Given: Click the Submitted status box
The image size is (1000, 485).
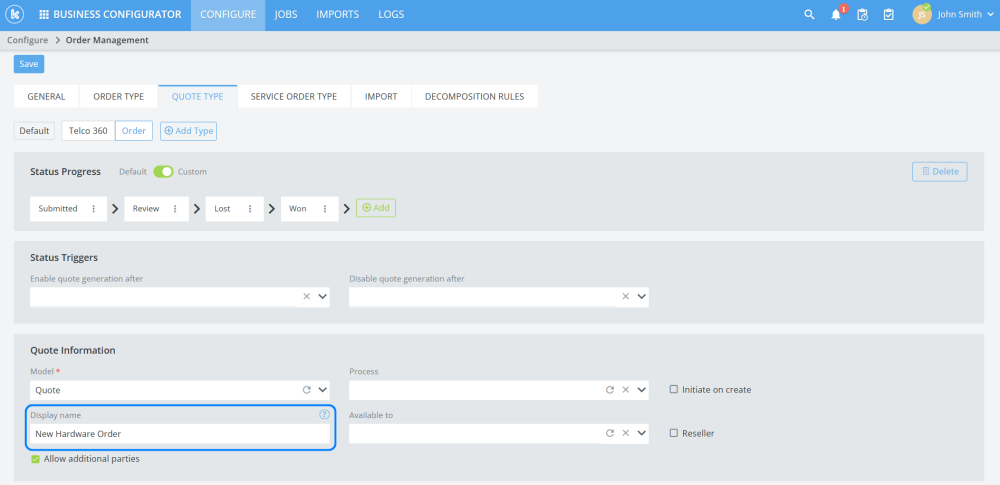Looking at the screenshot, I should pyautogui.click(x=68, y=209).
